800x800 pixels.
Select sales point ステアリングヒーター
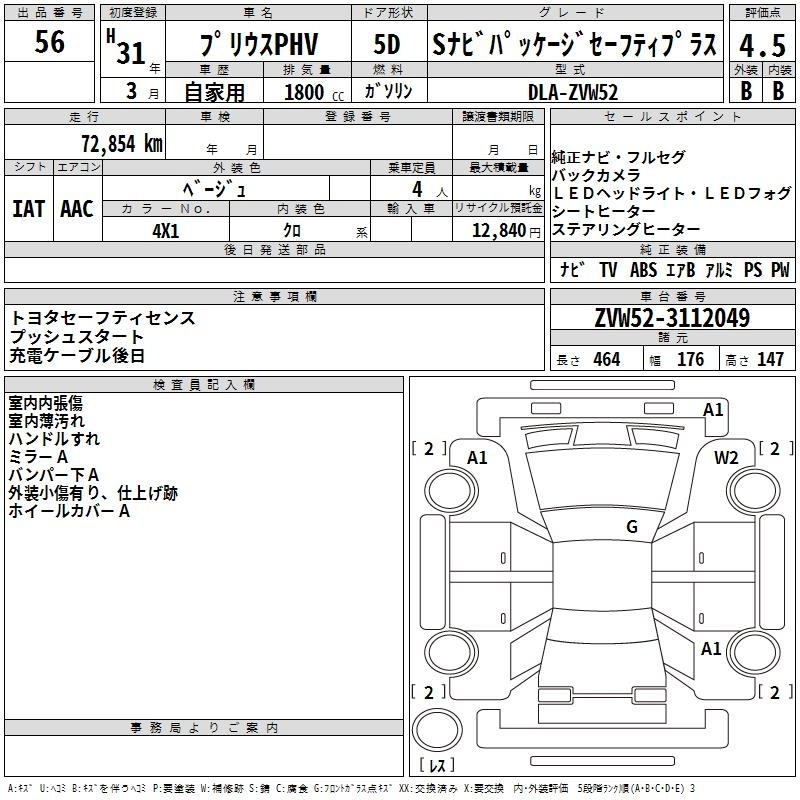pos(626,229)
